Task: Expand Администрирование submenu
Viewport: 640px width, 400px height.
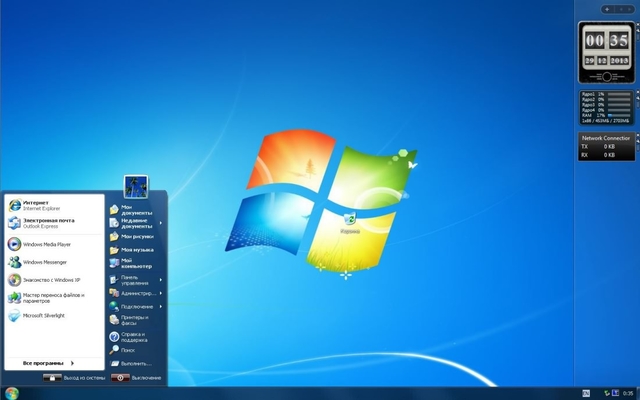Action: (x=136, y=293)
